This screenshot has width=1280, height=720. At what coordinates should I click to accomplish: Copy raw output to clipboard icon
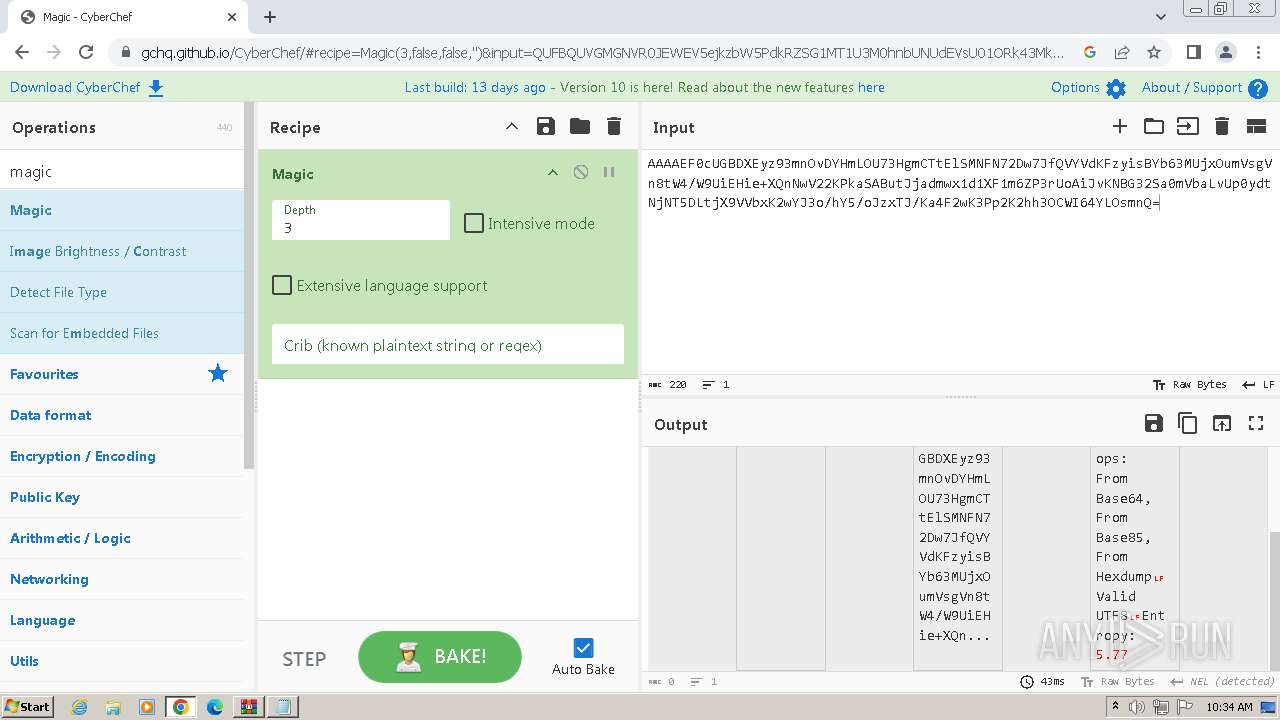click(1188, 423)
